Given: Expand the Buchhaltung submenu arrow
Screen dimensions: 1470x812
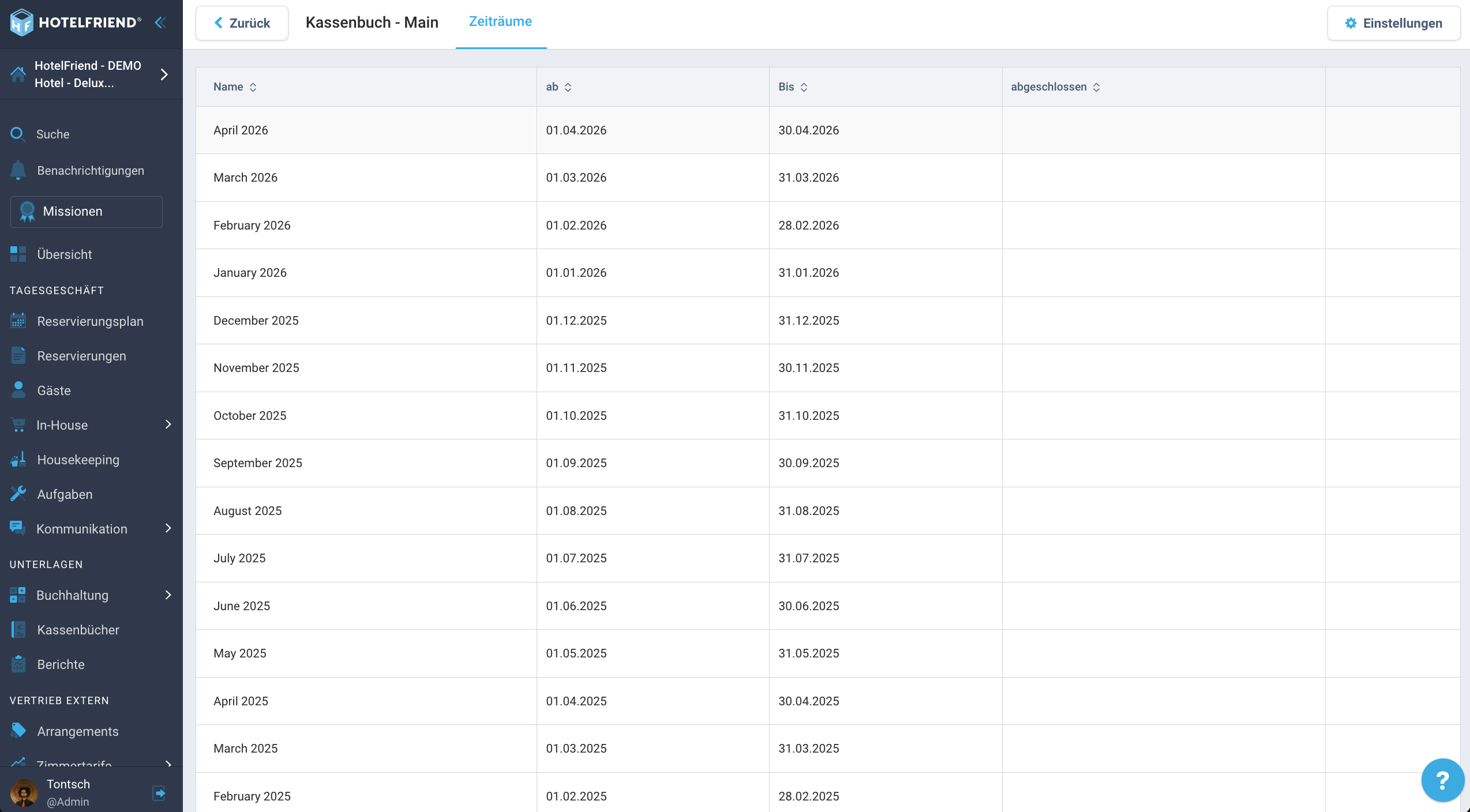Looking at the screenshot, I should 168,595.
